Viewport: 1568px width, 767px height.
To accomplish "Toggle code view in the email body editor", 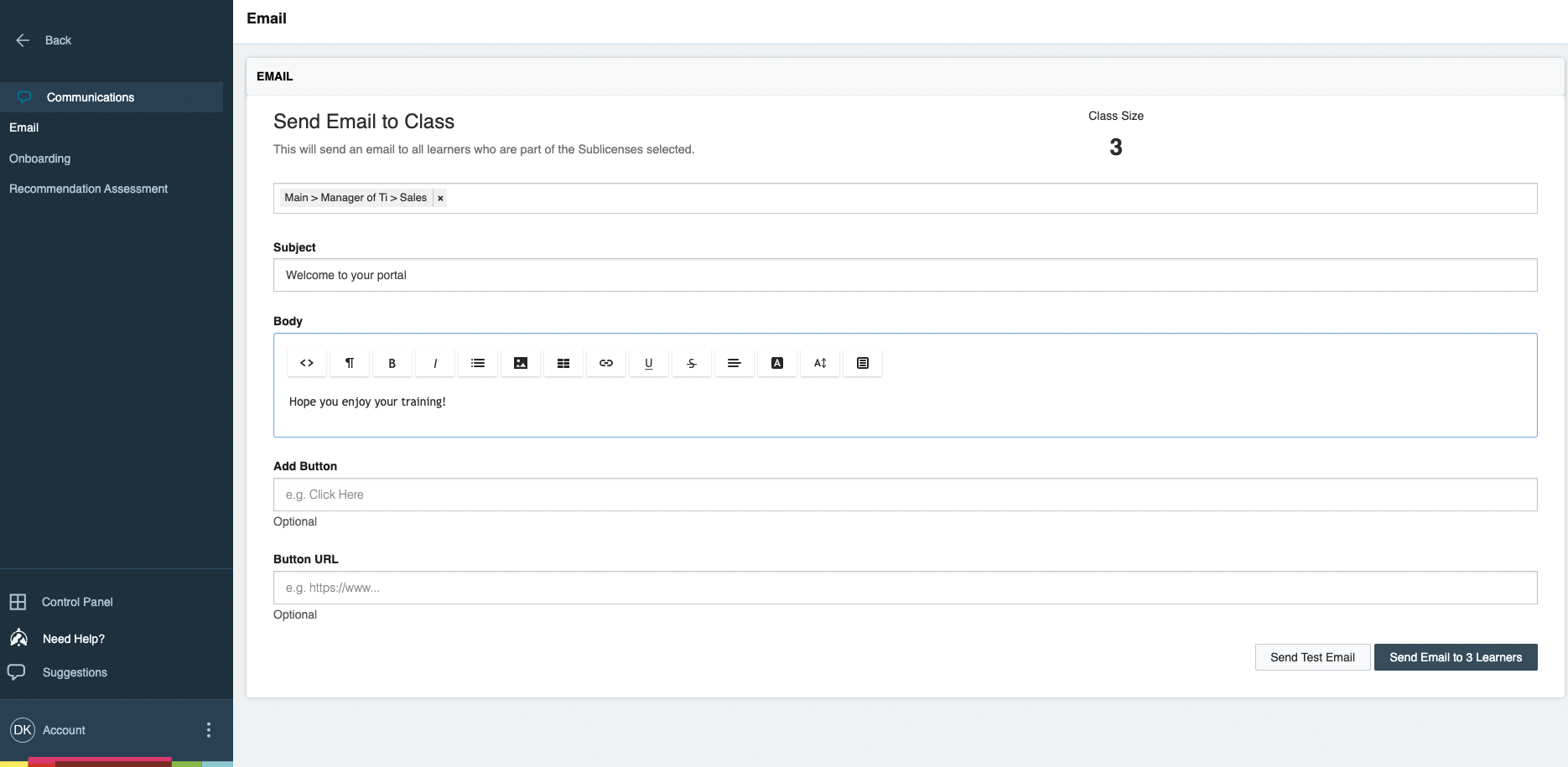I will coord(306,362).
